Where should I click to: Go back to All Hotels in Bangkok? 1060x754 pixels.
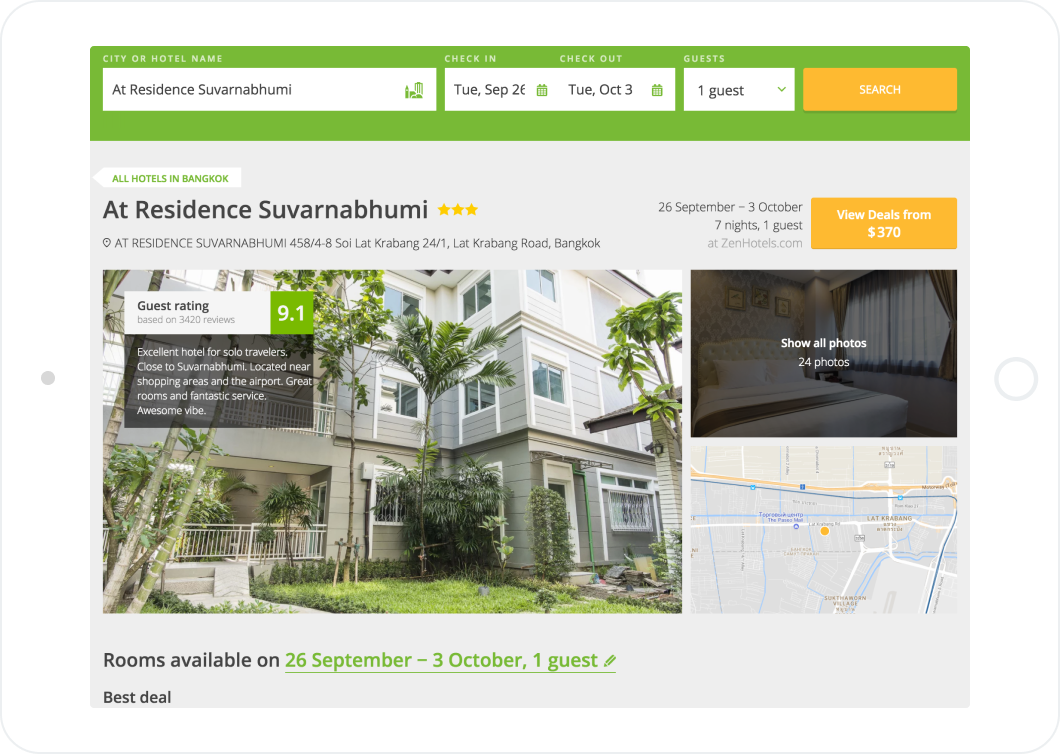click(169, 179)
